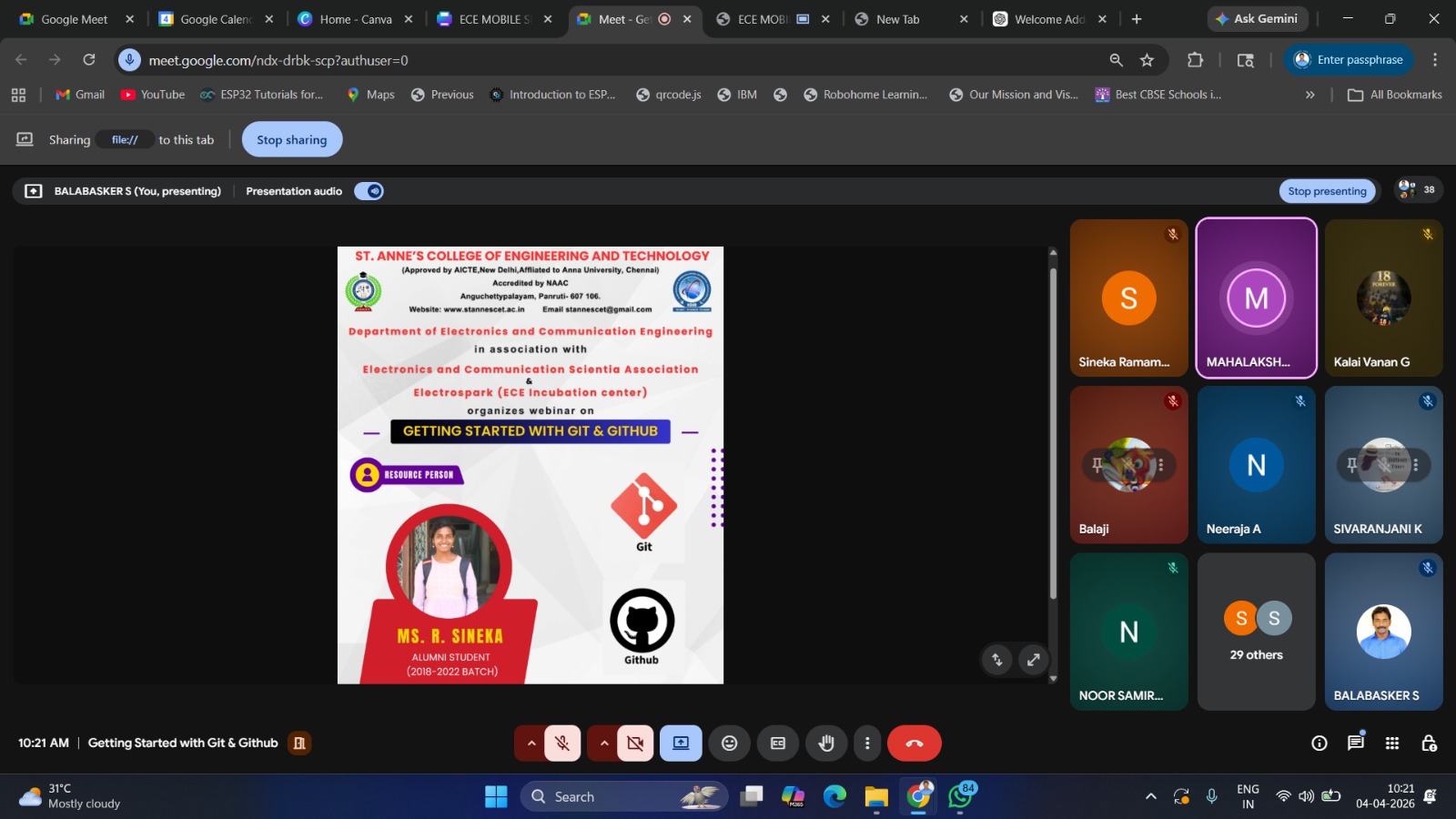Open the Chrome apps grid on the bookmarks bar
The width and height of the screenshot is (1456, 819).
(x=18, y=95)
